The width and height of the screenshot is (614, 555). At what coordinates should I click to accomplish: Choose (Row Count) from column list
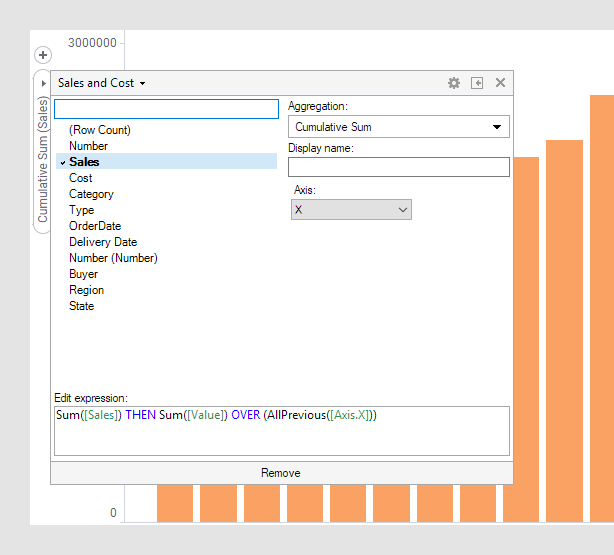click(x=99, y=130)
